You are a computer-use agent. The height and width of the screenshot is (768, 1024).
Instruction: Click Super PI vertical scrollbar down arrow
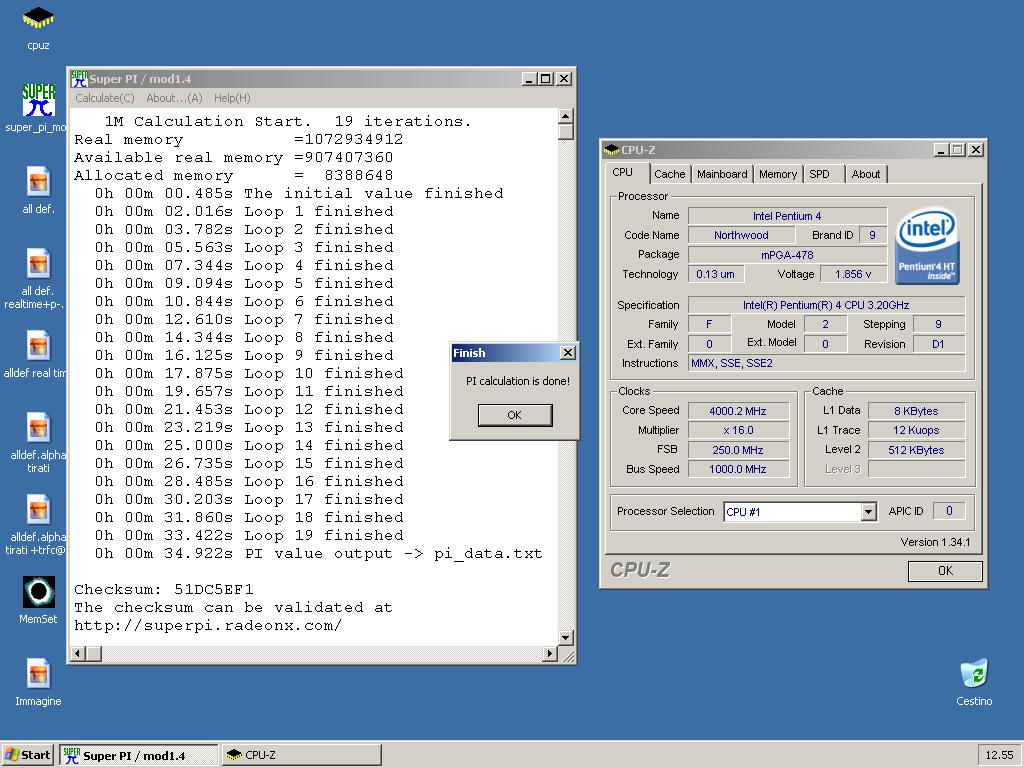tap(566, 637)
